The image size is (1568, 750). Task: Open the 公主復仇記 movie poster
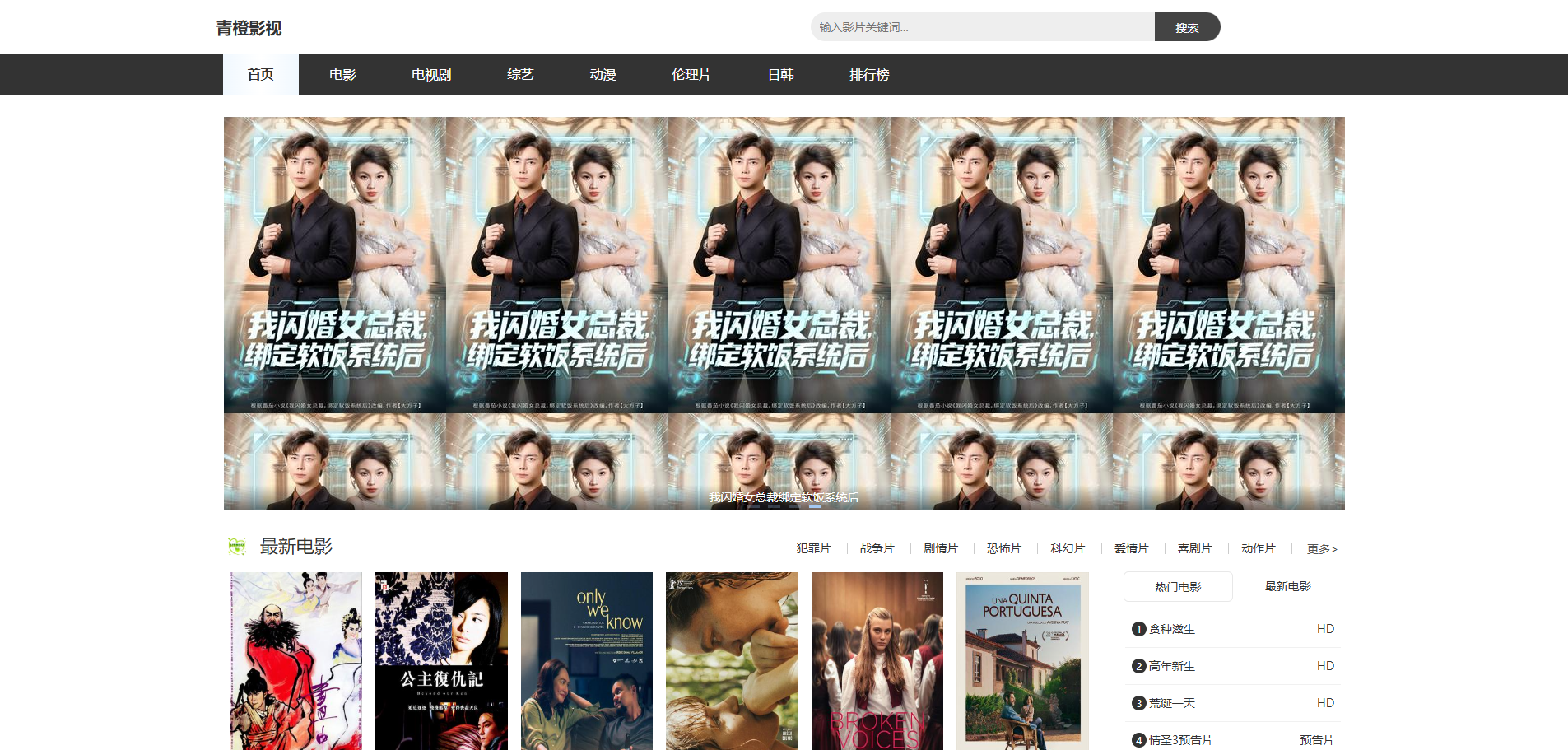[x=441, y=660]
